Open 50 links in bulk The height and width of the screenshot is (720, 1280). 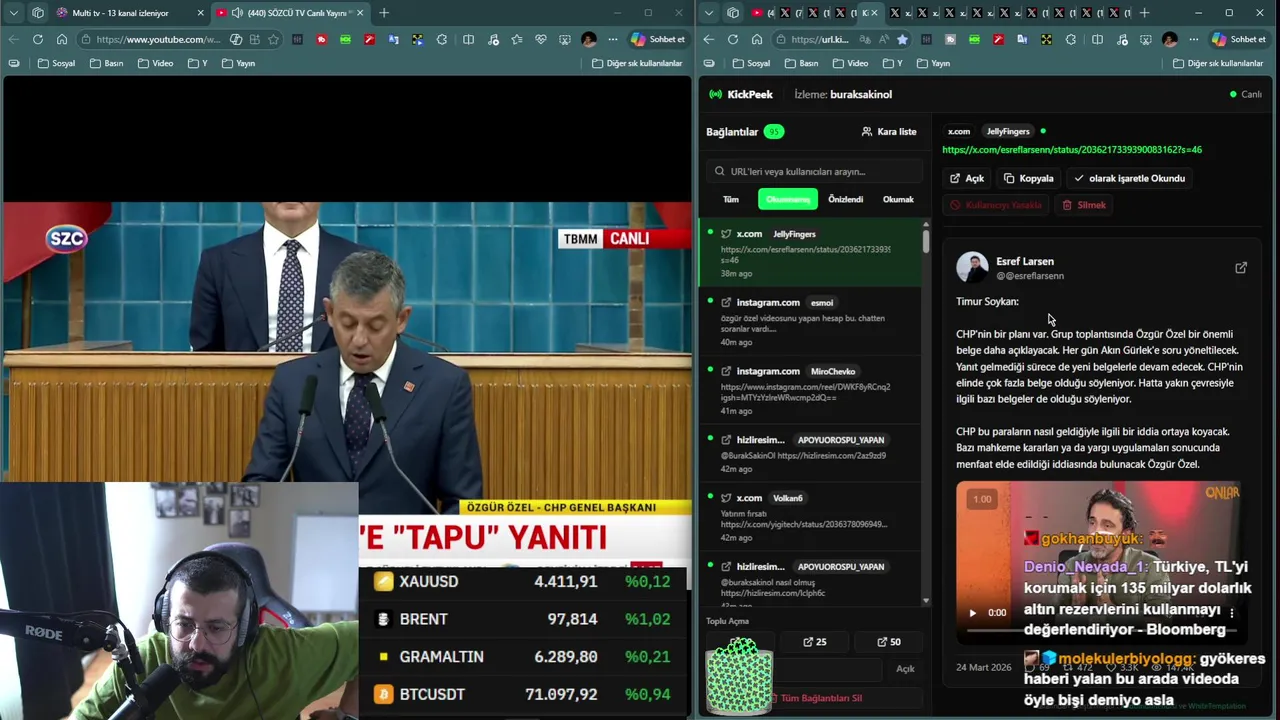point(889,642)
